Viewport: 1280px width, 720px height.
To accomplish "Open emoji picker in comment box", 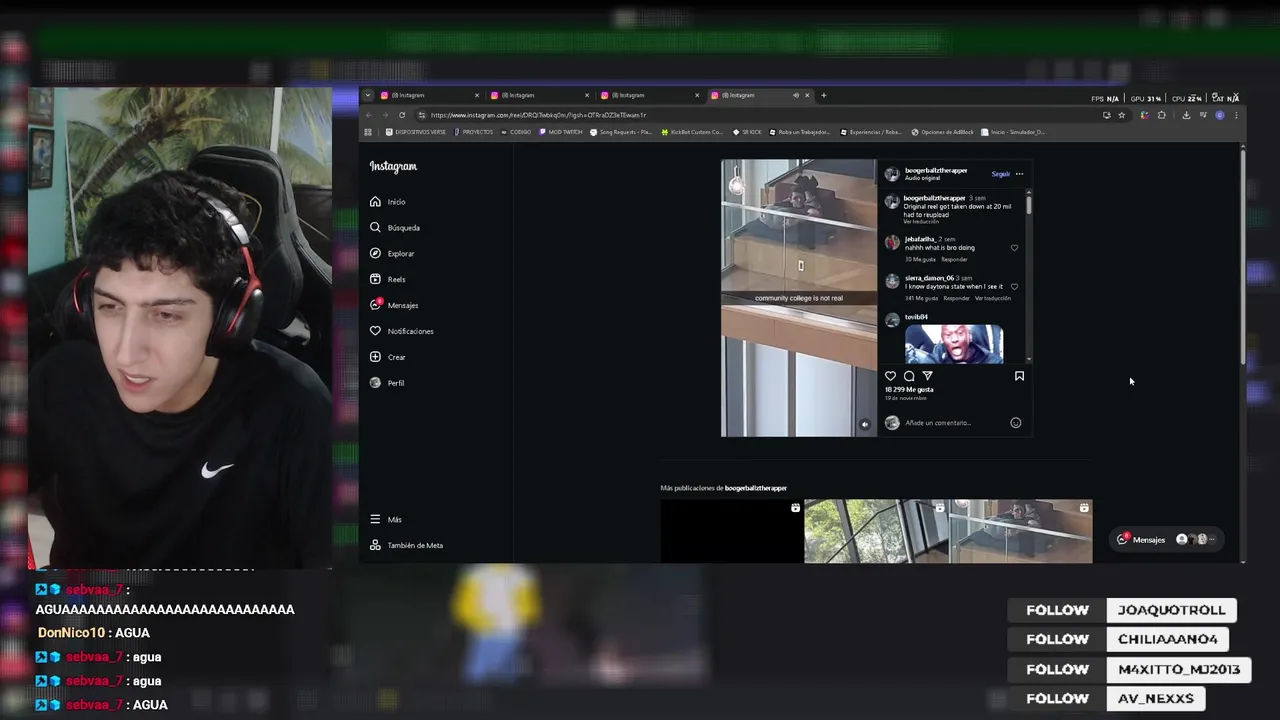I will click(1015, 423).
